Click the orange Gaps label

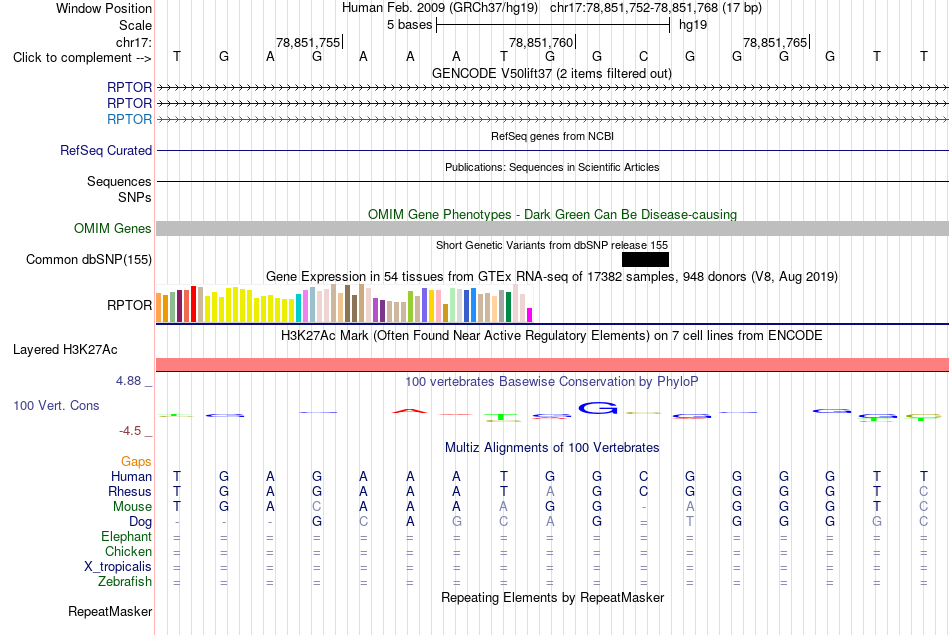(136, 462)
